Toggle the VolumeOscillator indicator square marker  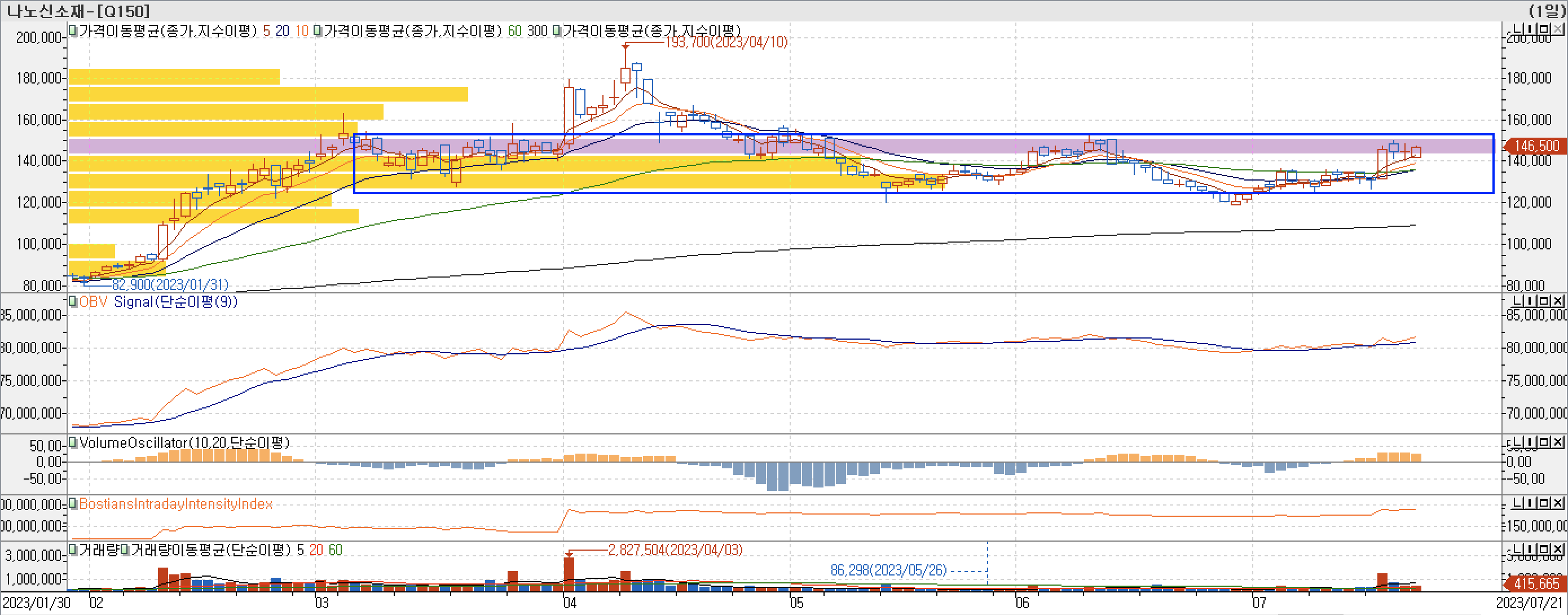[73, 442]
